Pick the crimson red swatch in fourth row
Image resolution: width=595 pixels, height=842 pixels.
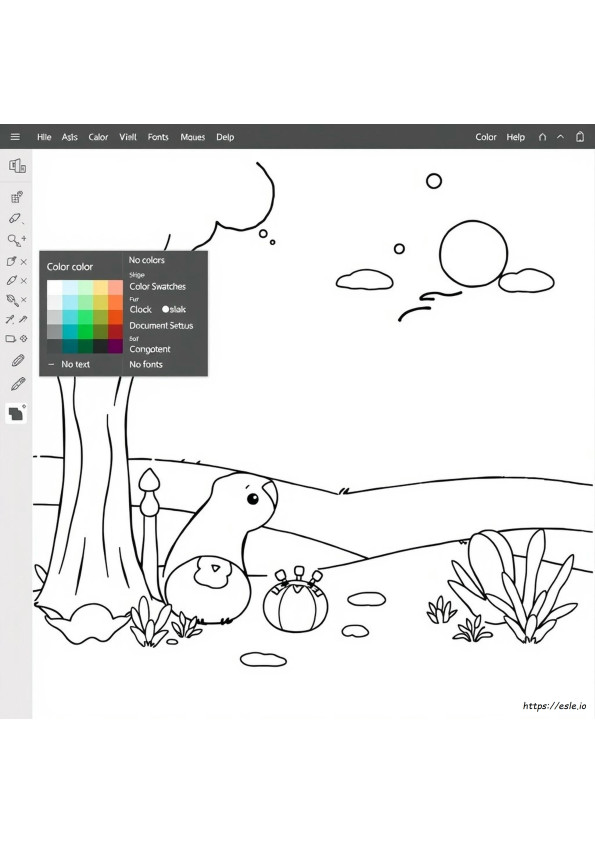tap(115, 331)
